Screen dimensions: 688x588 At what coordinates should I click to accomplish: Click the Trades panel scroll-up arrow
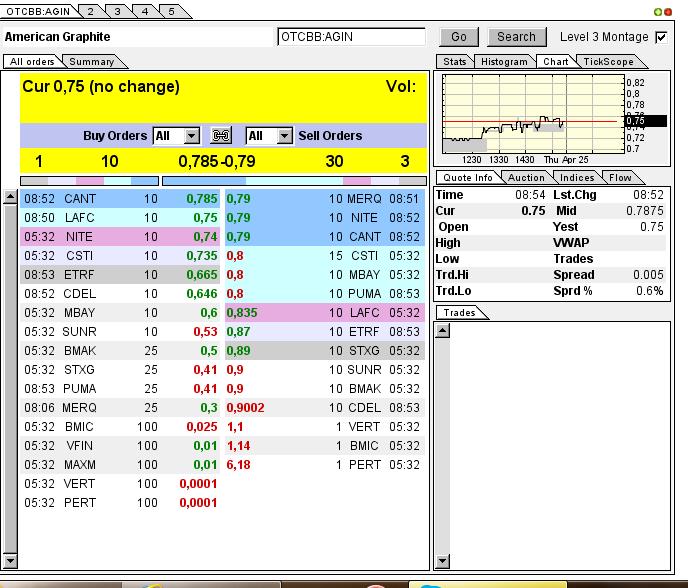pyautogui.click(x=439, y=328)
